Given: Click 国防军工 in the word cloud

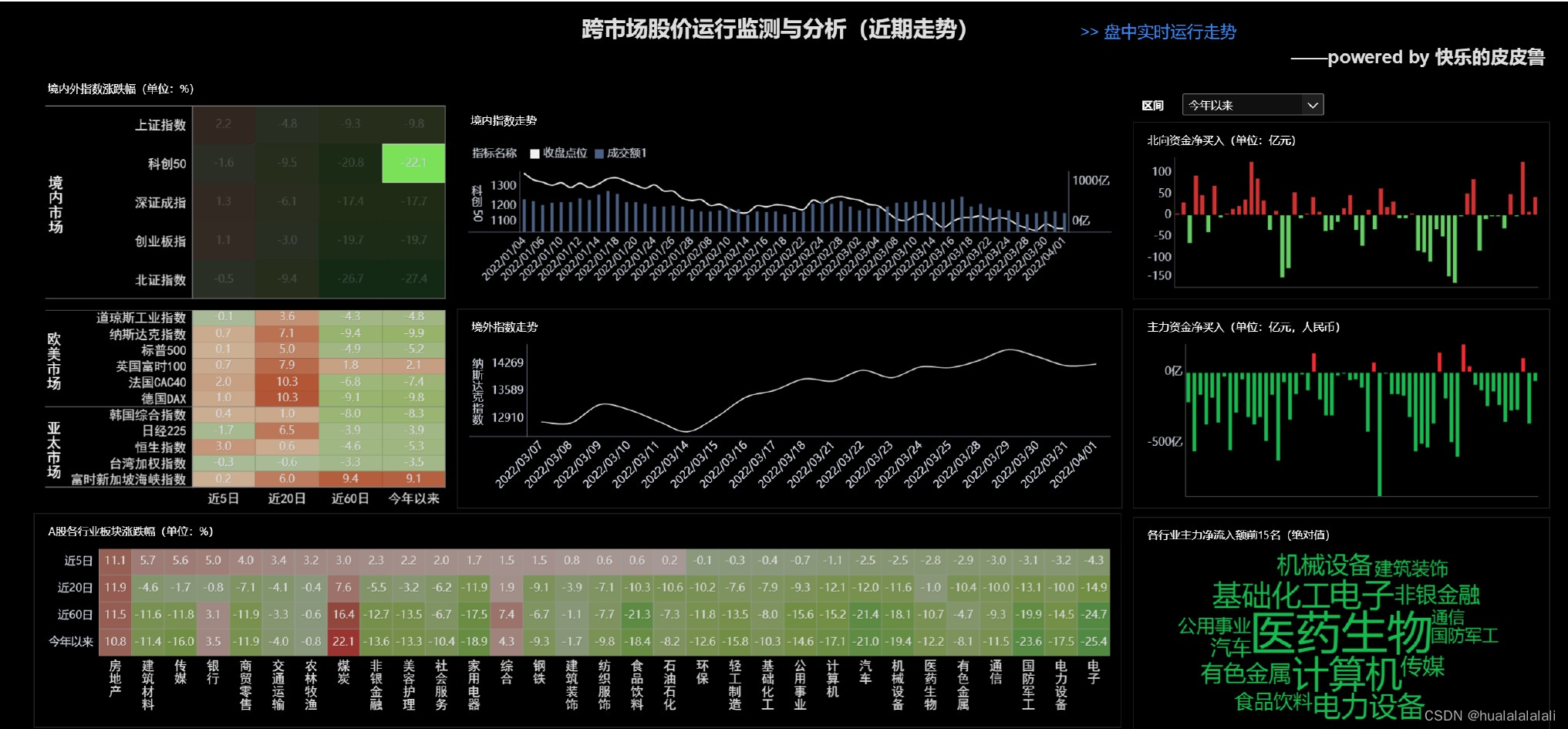Looking at the screenshot, I should (x=1465, y=636).
